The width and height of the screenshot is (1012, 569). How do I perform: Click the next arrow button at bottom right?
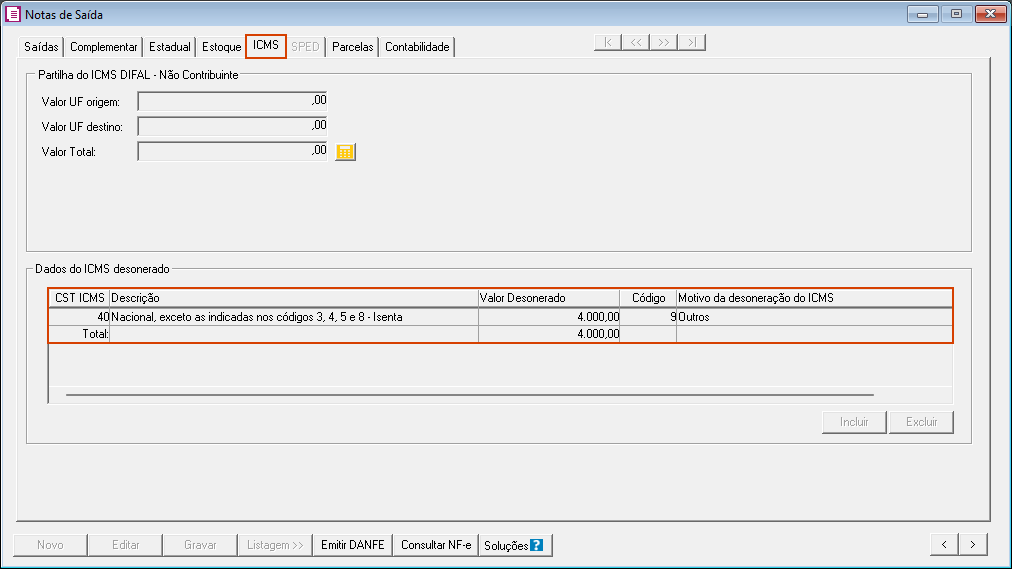[973, 544]
